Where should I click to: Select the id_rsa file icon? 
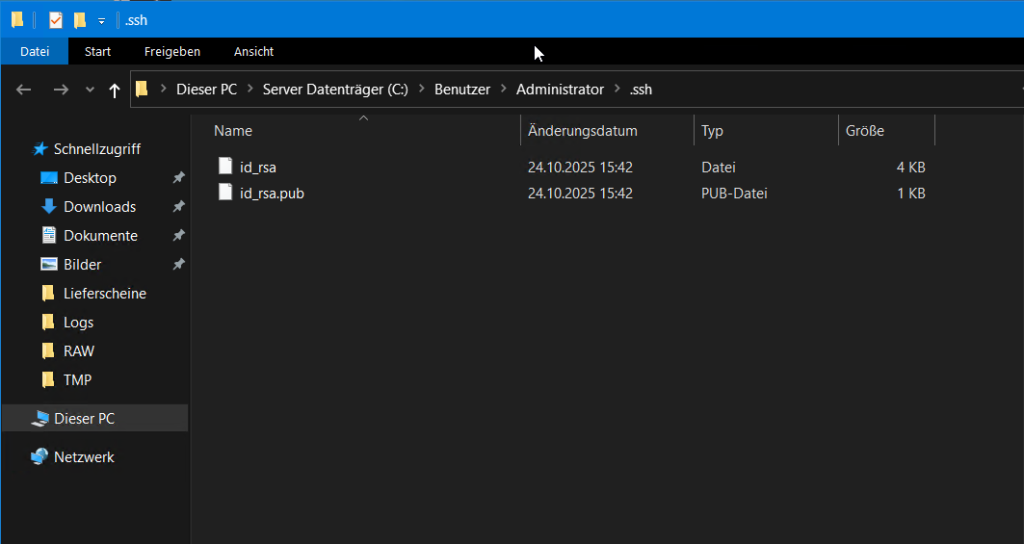225,166
